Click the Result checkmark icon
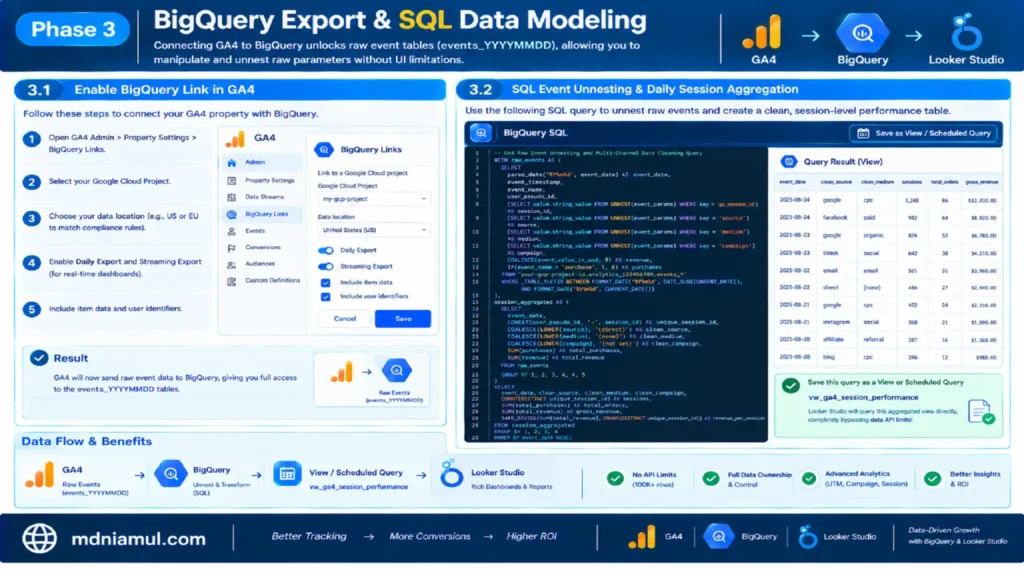Screen dimensions: 1024x576 click(x=39, y=358)
